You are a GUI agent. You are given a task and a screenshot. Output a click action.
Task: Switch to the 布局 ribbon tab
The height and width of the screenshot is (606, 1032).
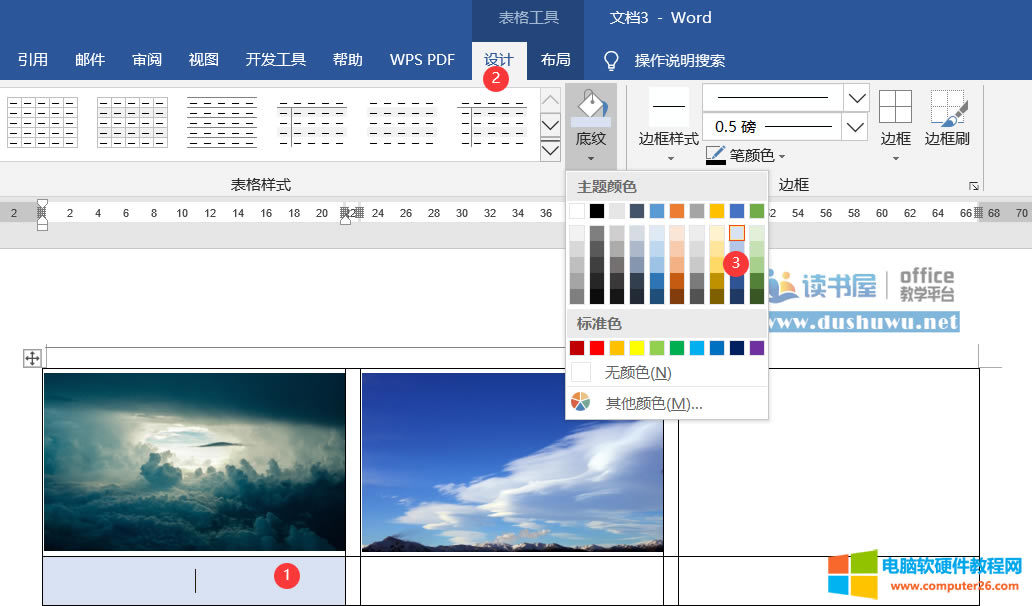click(x=556, y=59)
